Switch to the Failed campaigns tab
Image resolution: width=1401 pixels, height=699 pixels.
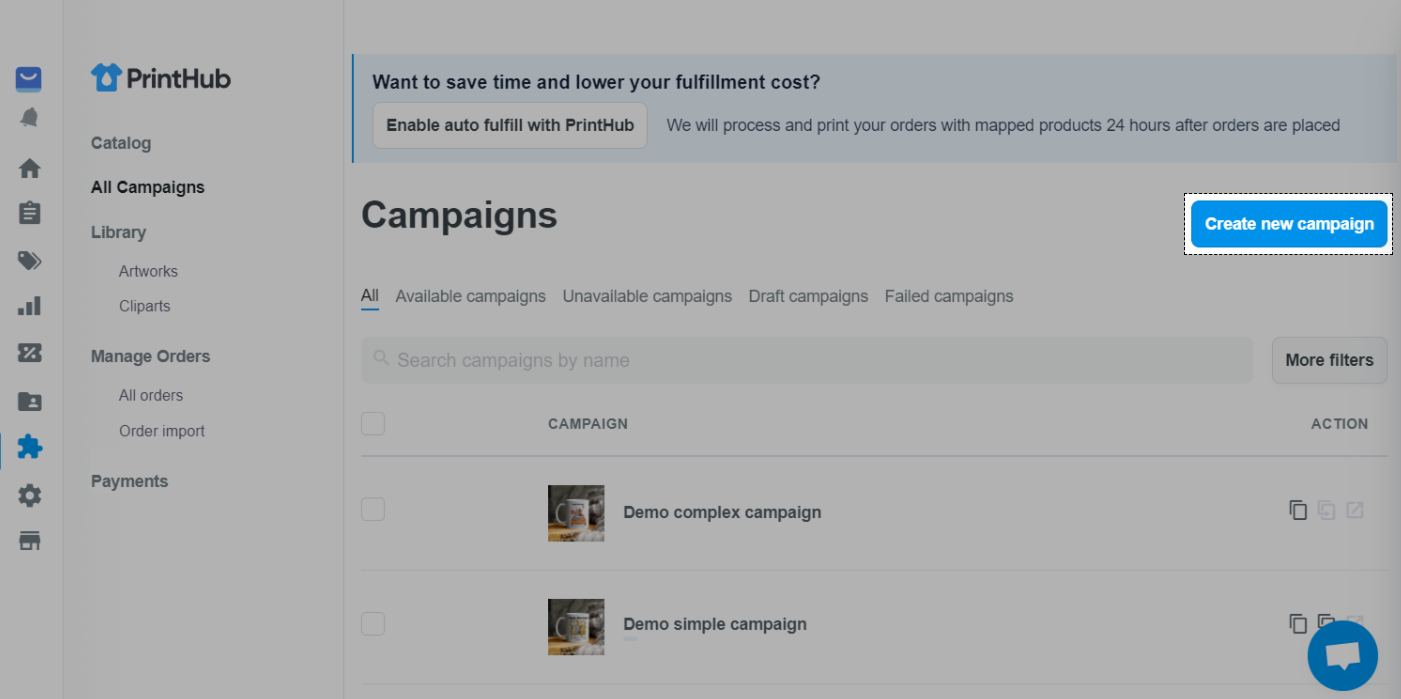[x=949, y=296]
